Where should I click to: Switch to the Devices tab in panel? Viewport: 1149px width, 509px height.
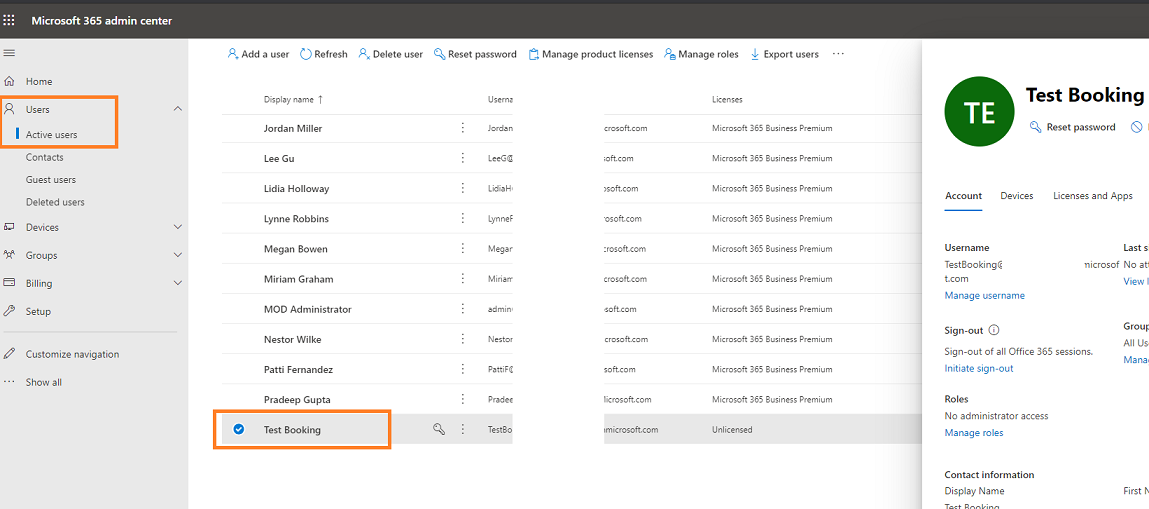tap(1016, 196)
